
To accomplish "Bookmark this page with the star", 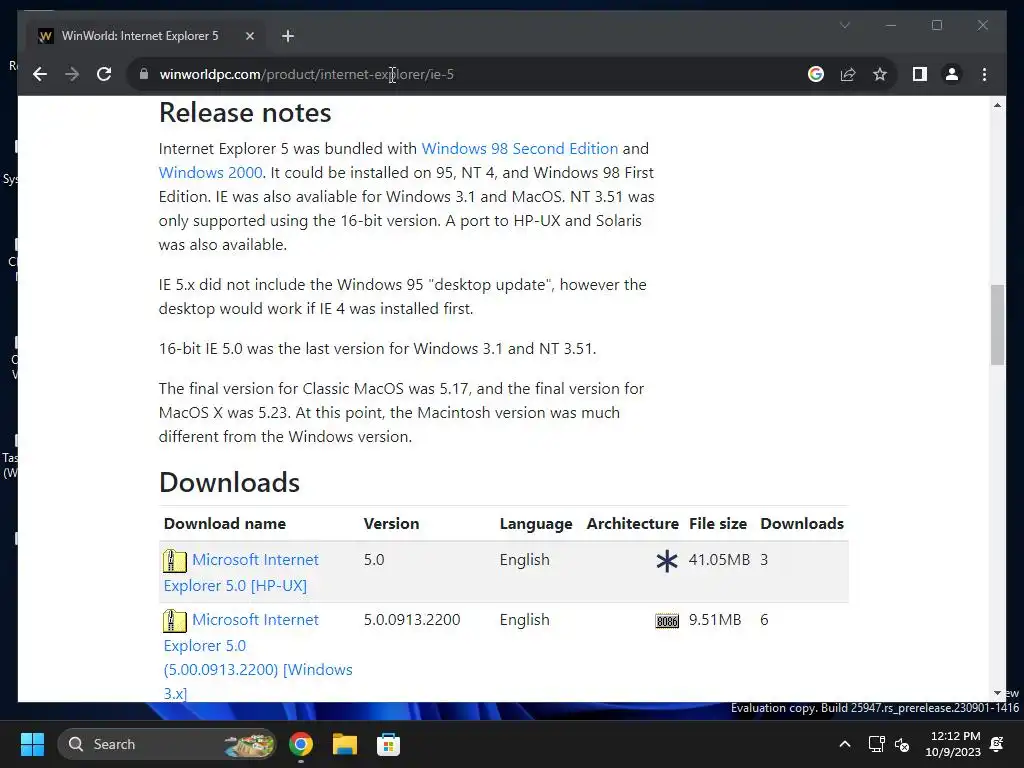I will pos(880,74).
